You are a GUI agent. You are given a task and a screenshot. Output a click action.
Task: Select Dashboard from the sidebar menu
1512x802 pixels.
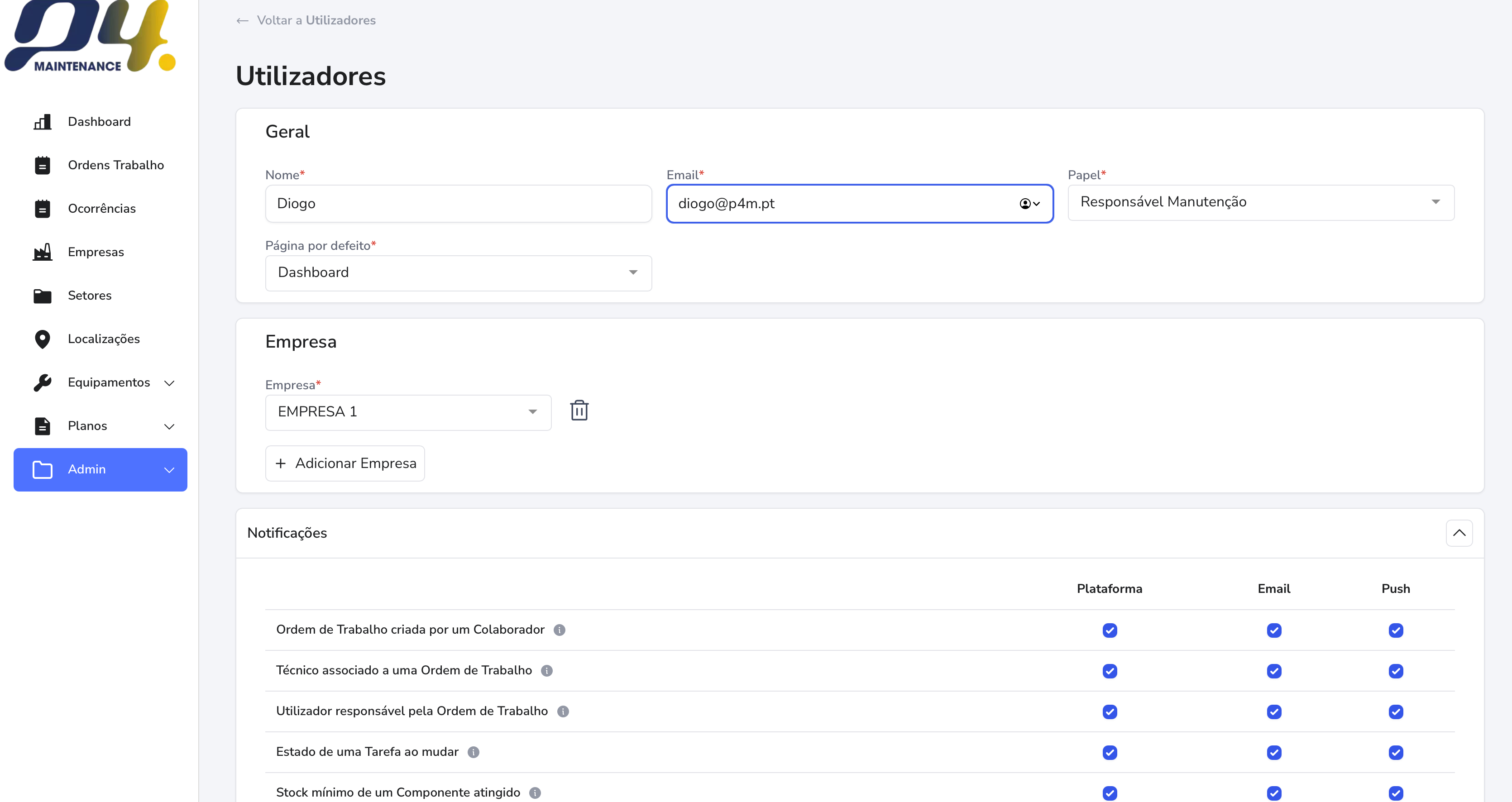(x=99, y=121)
